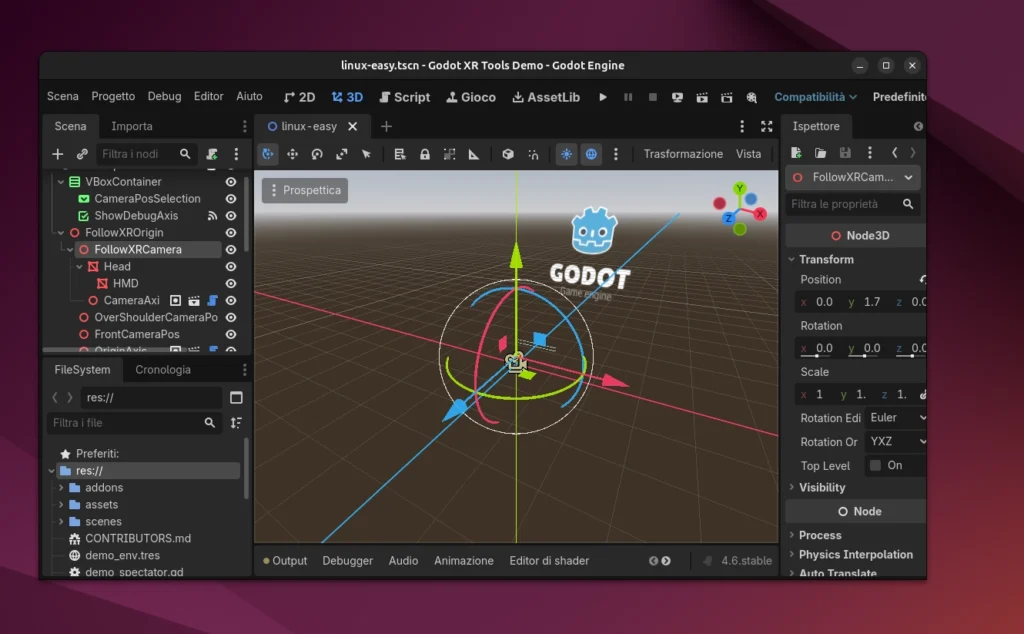Expand the Visibility section in inspector
This screenshot has height=634, width=1024.
pos(821,488)
